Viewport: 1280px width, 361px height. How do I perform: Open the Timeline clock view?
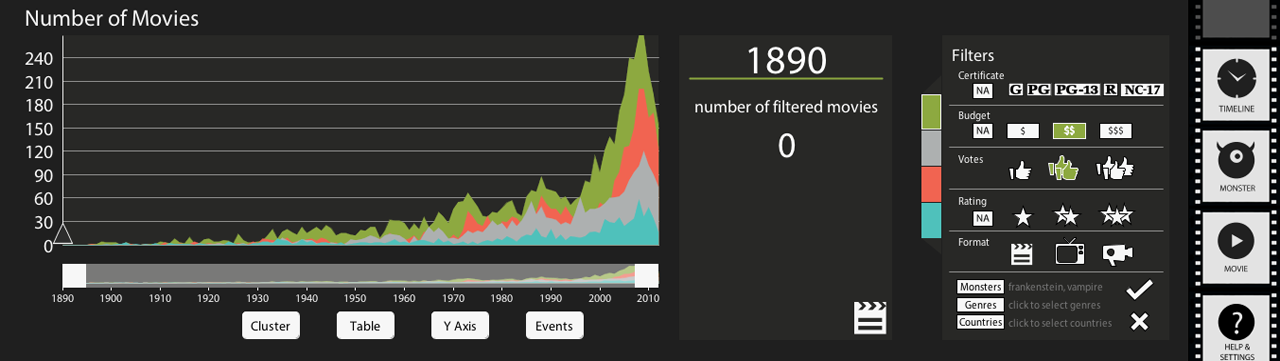coord(1237,84)
